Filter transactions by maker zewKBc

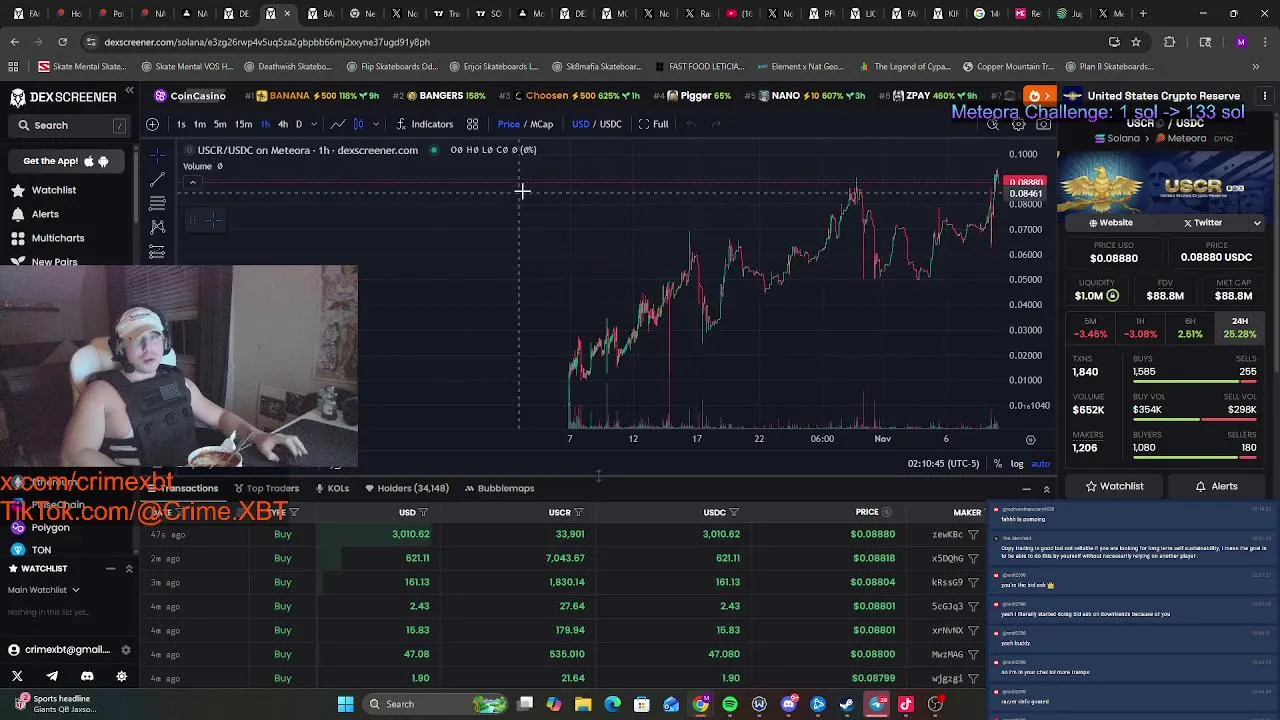coord(973,535)
